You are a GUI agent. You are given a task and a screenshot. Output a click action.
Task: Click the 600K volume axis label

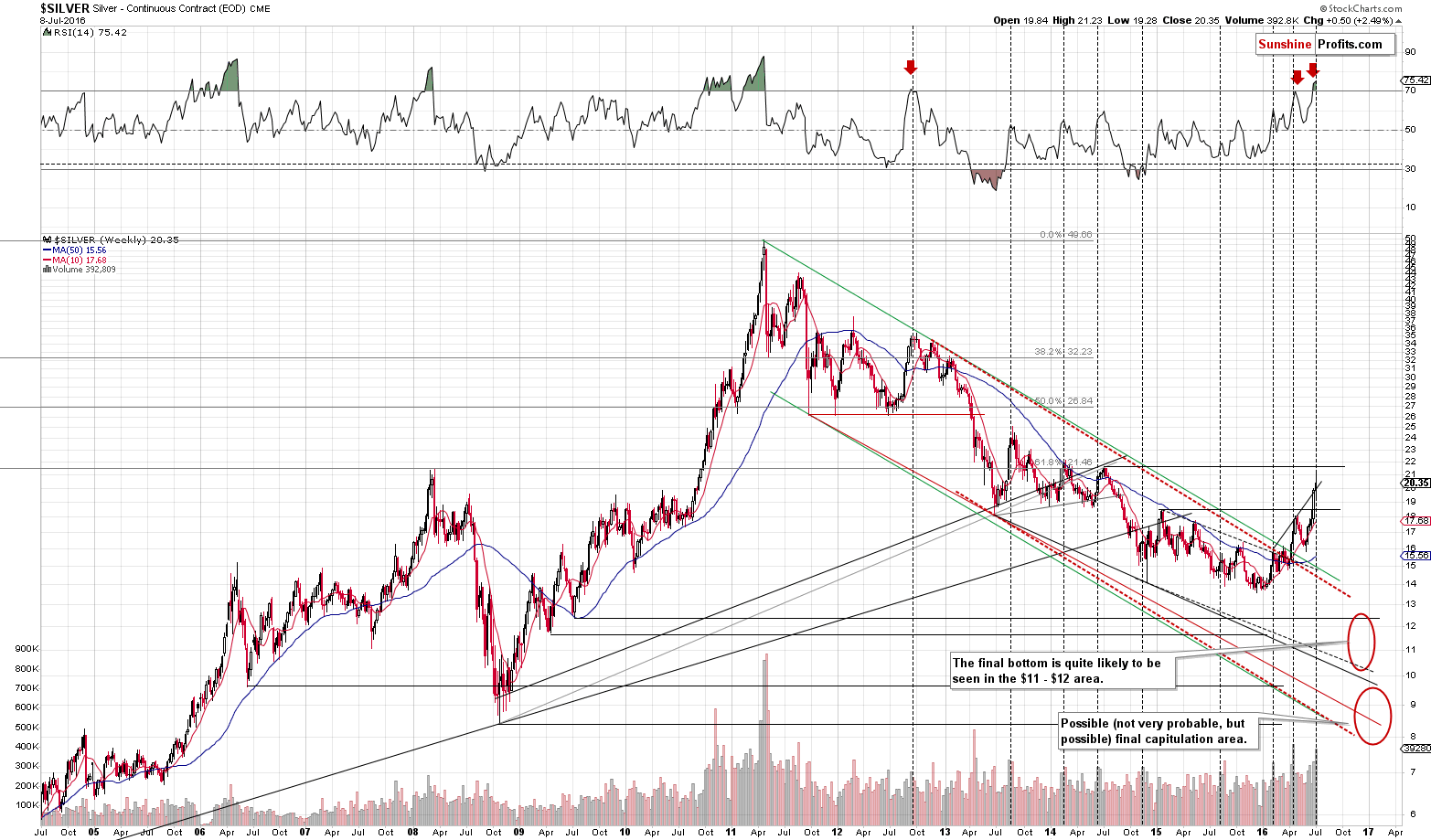(26, 707)
